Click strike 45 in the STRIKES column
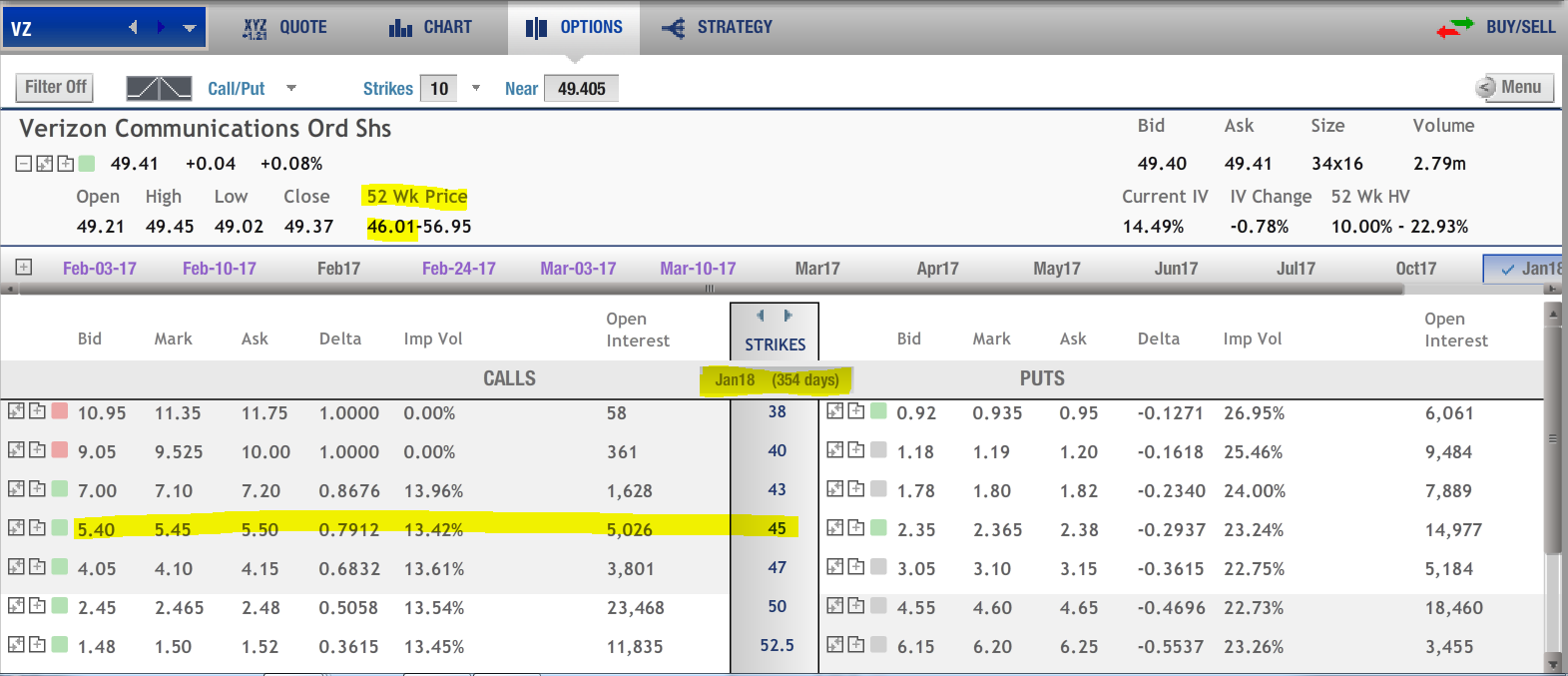 (778, 528)
